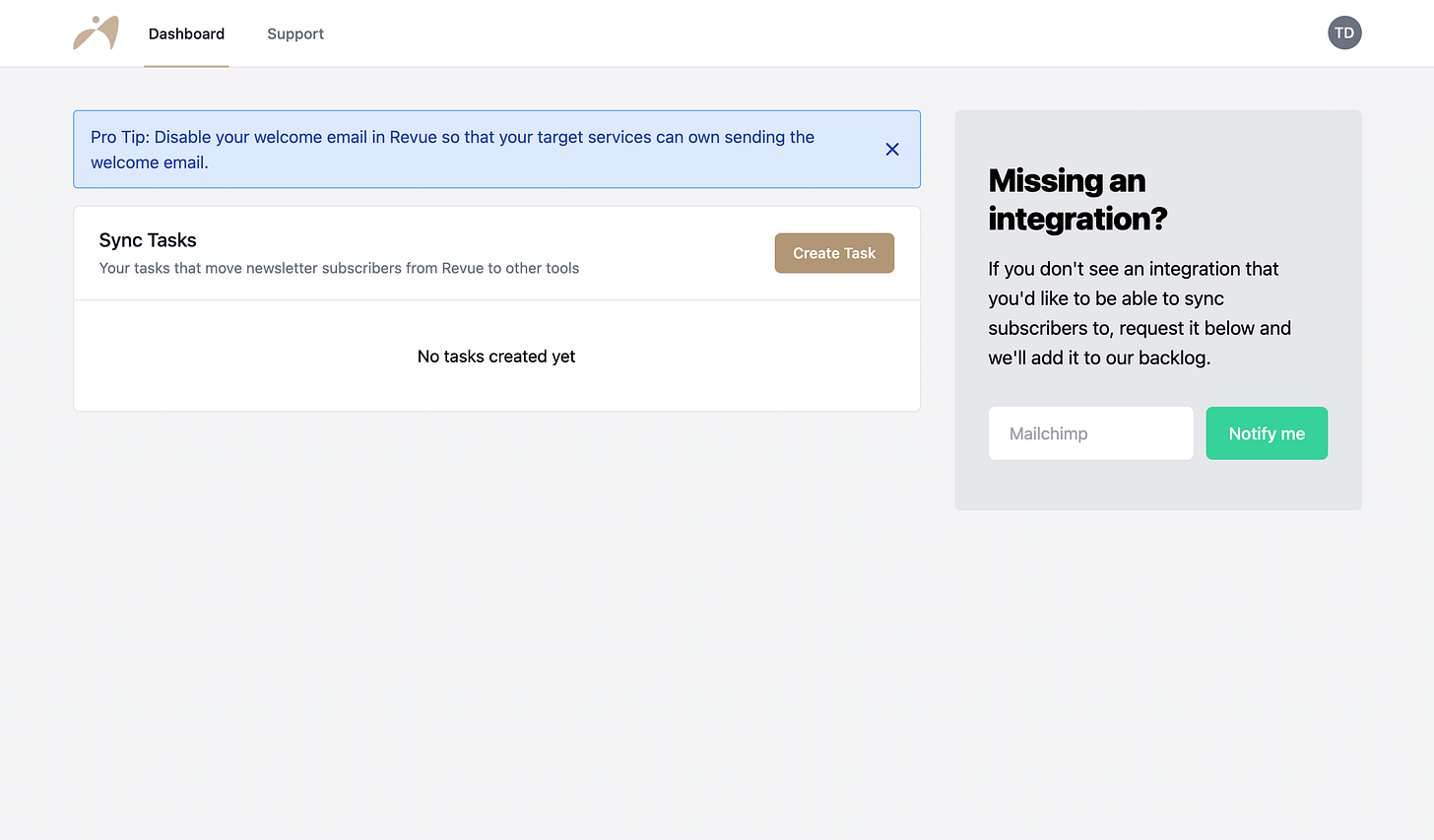Screen dimensions: 1434x840
Task: Switch to the Dashboard tab
Action: [x=186, y=33]
